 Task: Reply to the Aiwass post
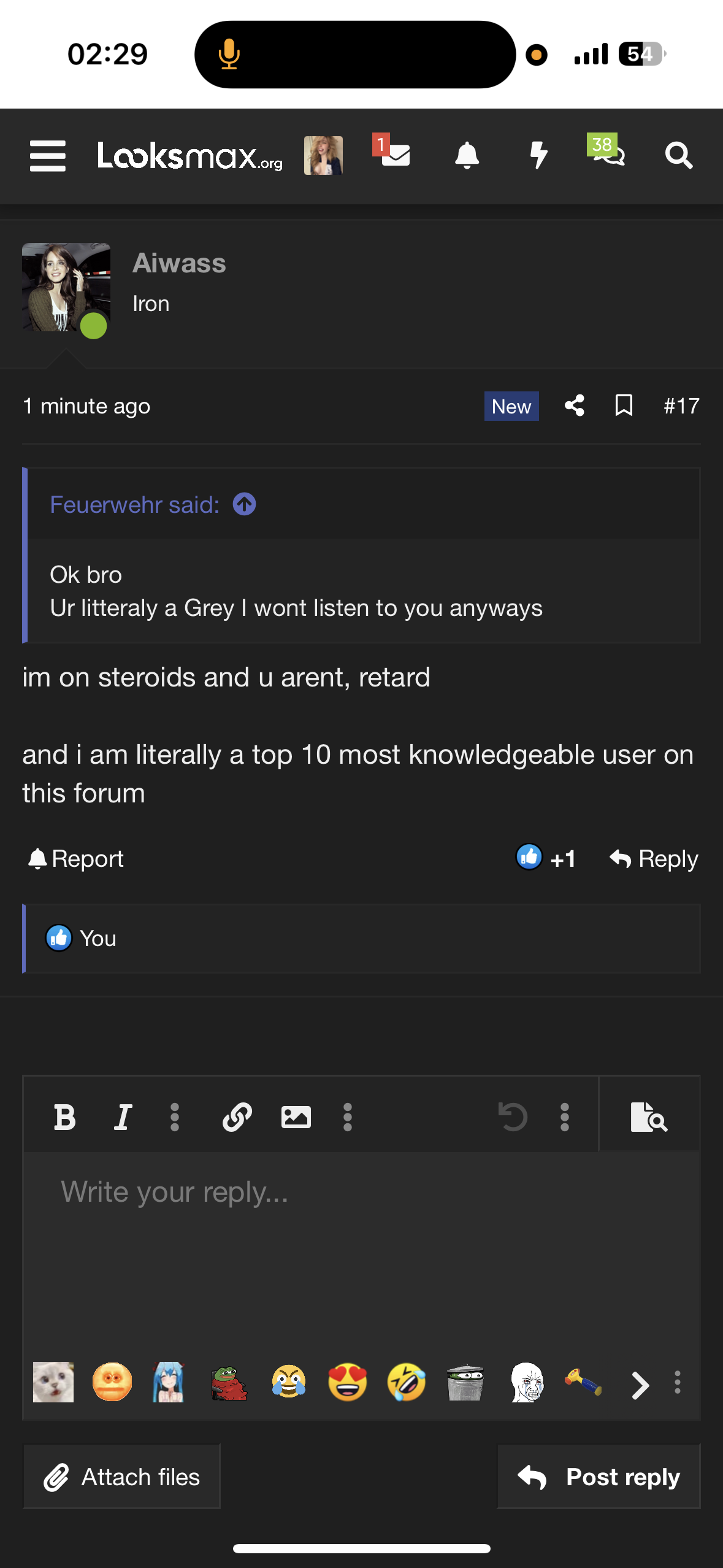(x=654, y=859)
